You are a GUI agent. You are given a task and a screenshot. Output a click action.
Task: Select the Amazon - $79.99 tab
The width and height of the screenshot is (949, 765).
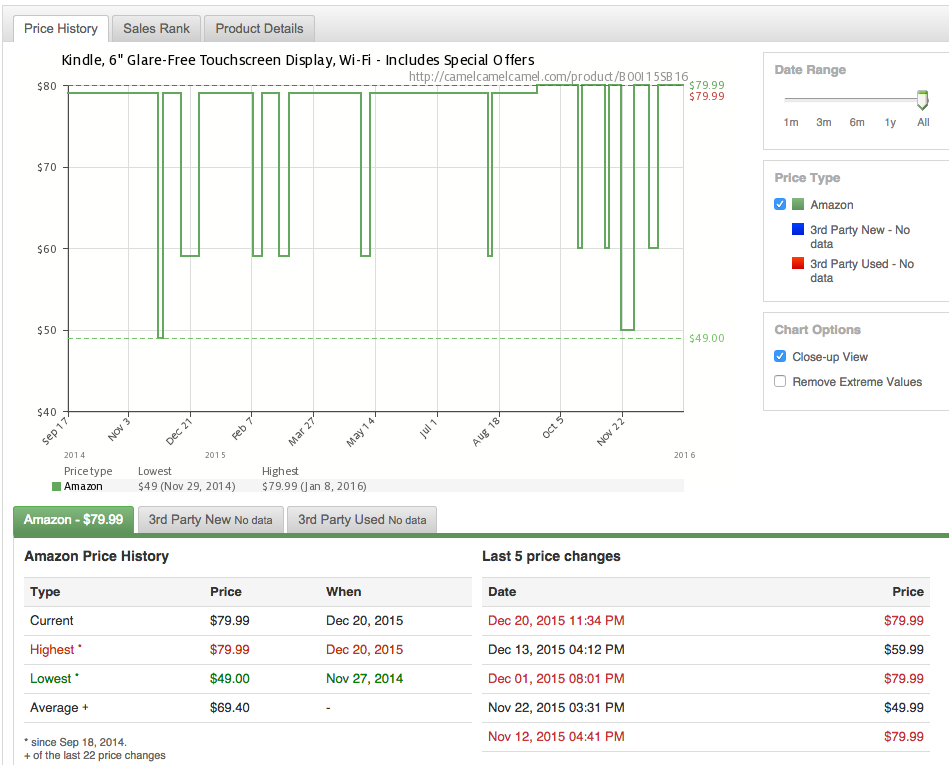73,520
